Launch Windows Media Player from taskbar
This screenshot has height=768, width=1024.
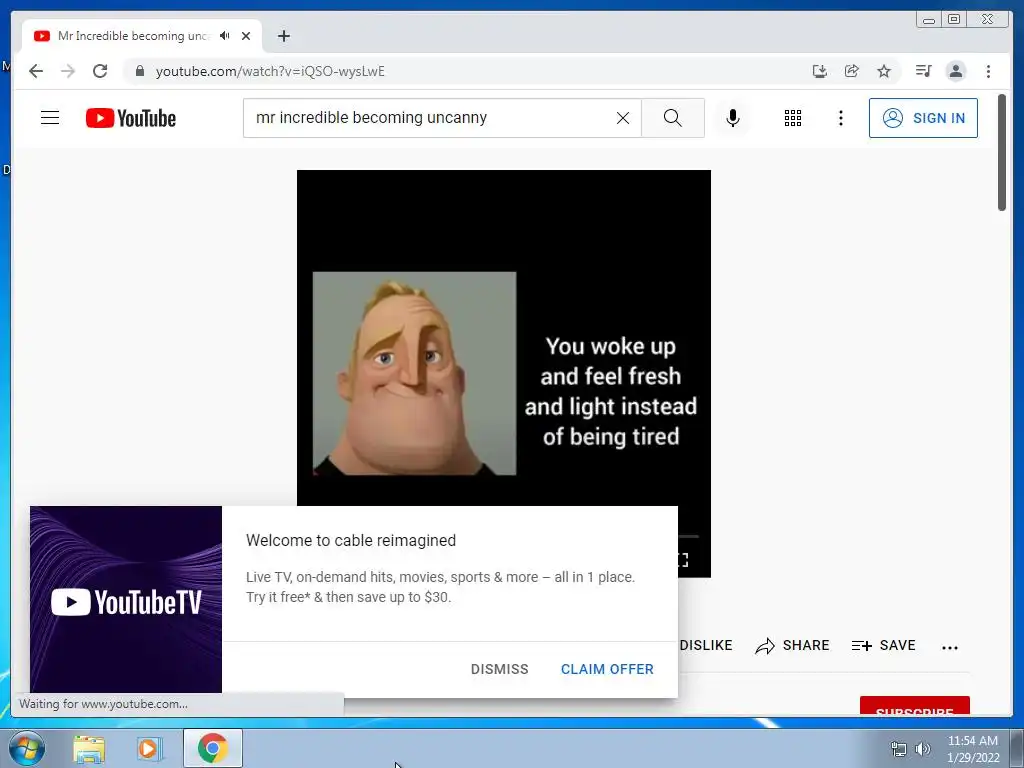point(149,748)
